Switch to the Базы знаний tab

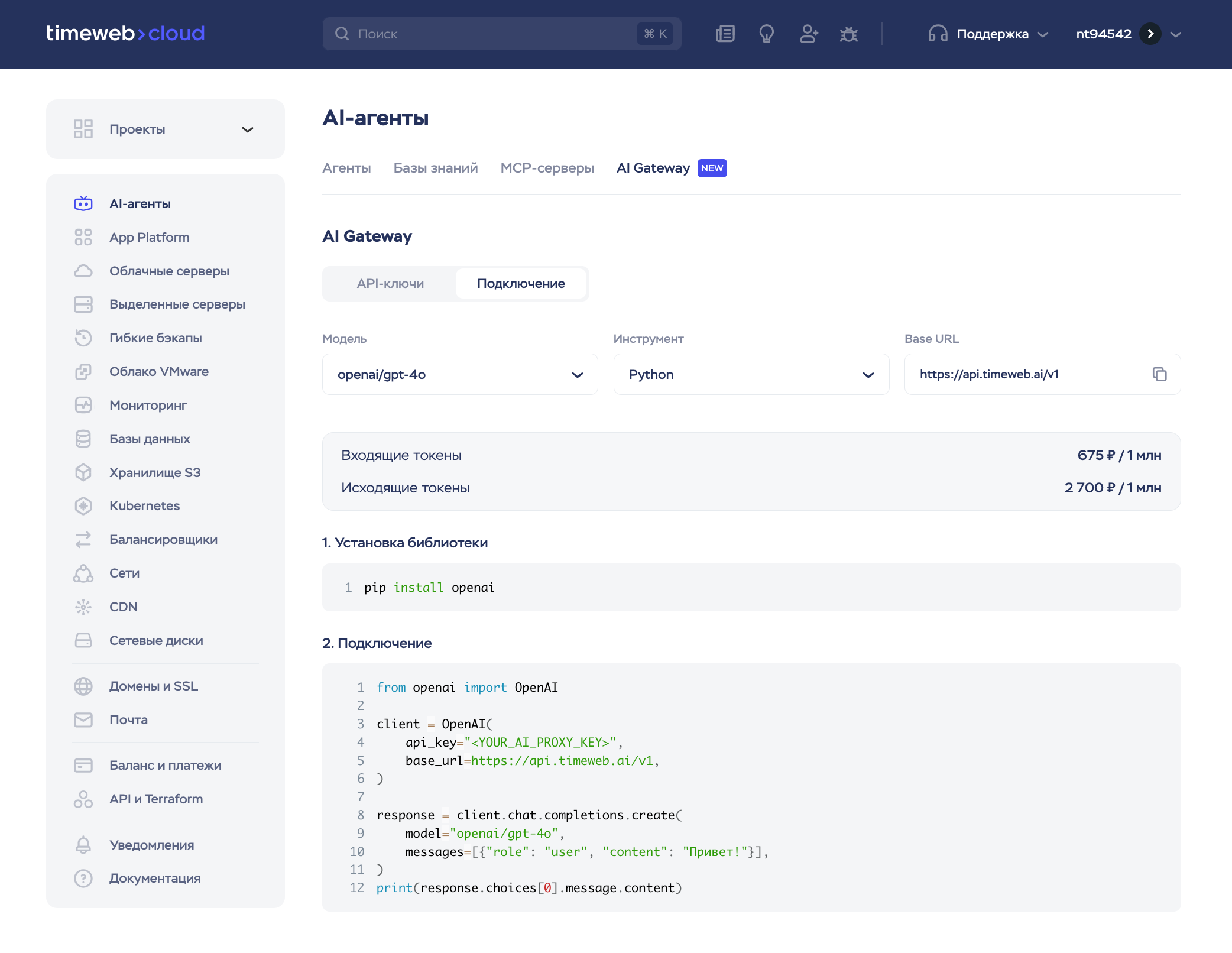436,168
